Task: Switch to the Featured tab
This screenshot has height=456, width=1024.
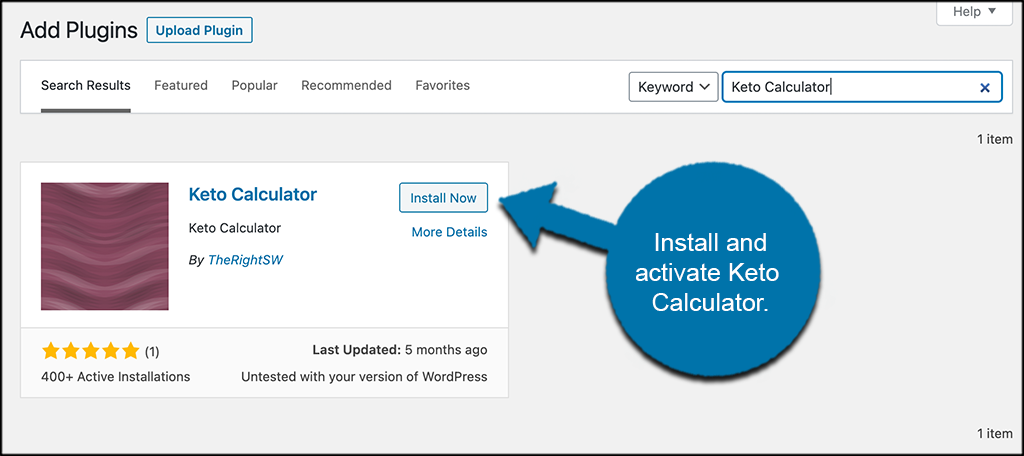Action: (x=181, y=86)
